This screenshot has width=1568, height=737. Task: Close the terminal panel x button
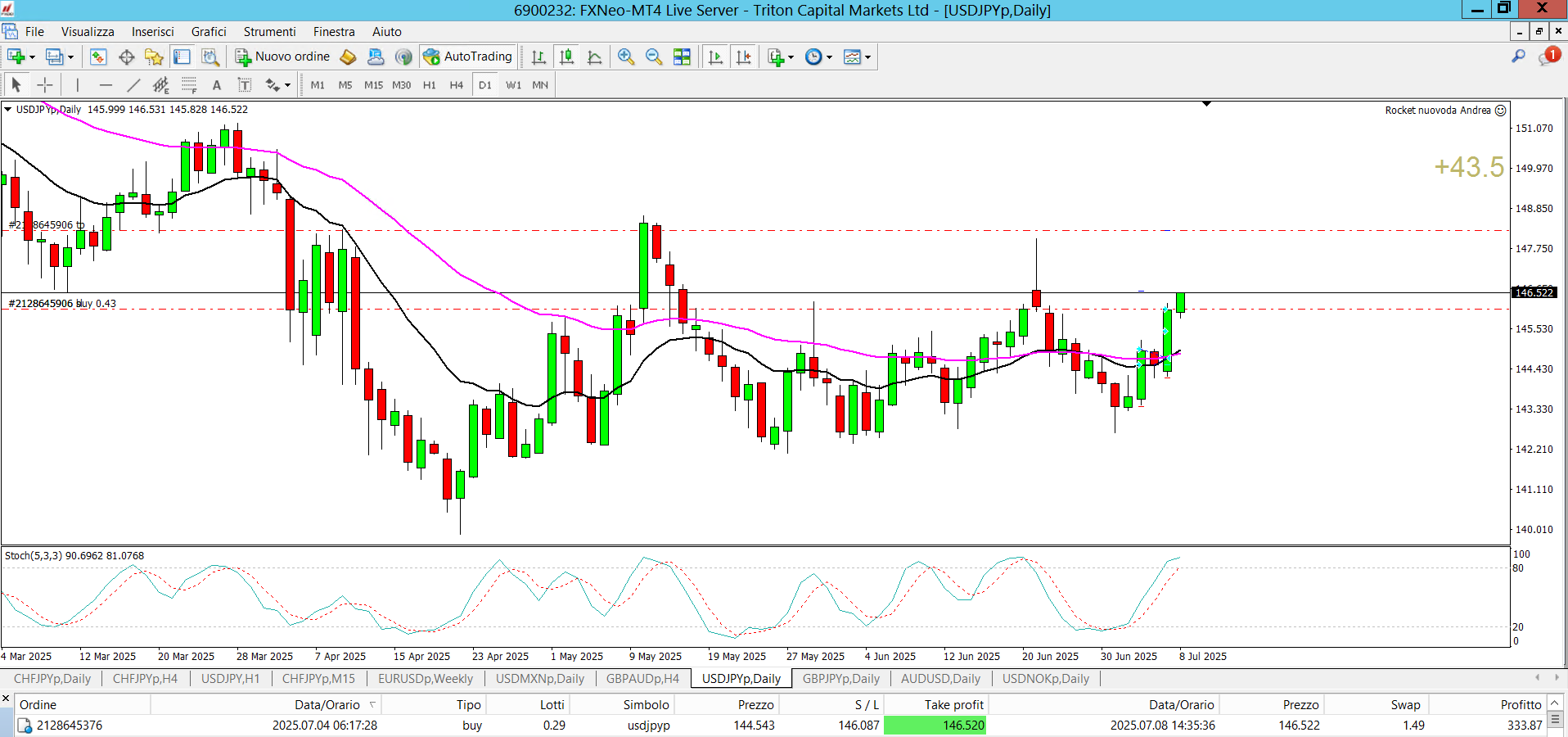[x=6, y=699]
